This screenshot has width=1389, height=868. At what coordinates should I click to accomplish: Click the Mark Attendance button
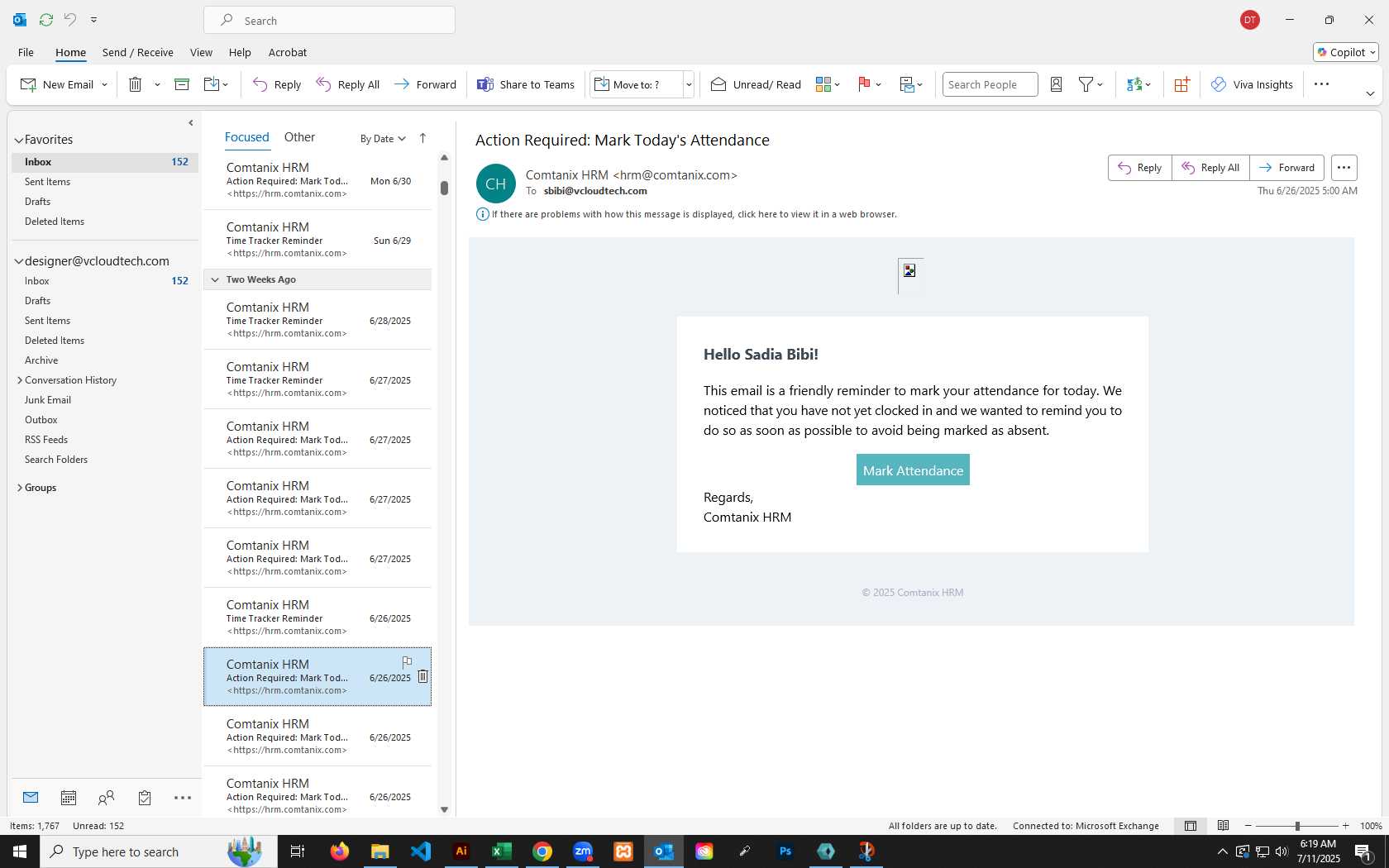pyautogui.click(x=913, y=470)
